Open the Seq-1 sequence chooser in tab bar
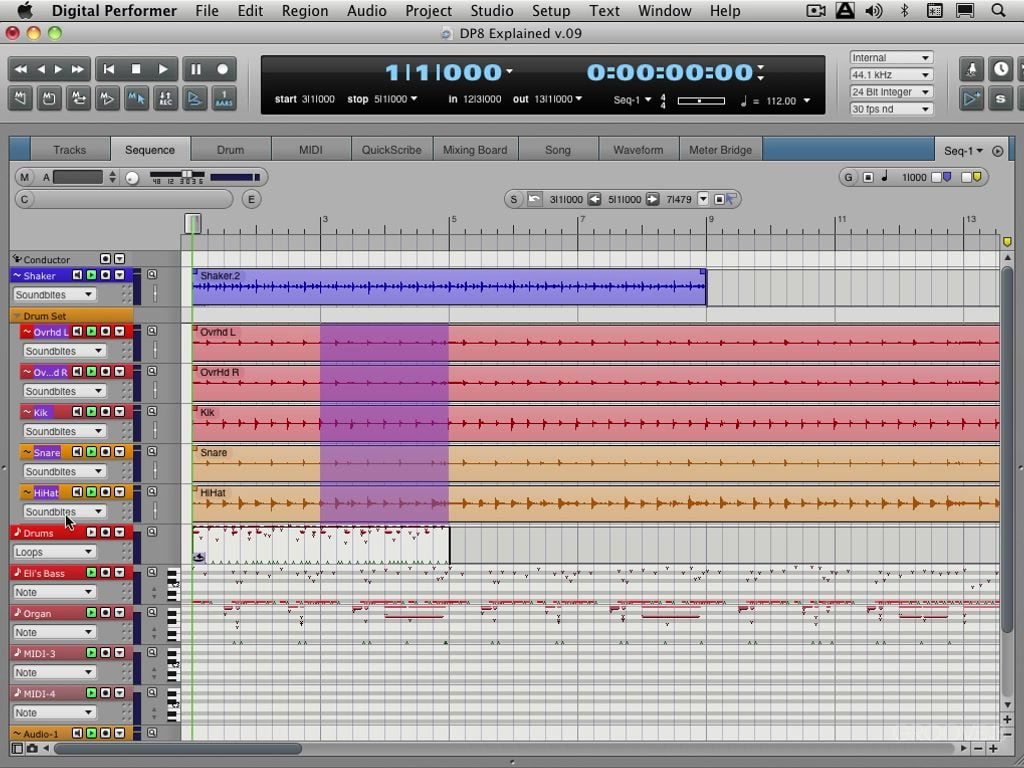1024x768 pixels. point(963,151)
